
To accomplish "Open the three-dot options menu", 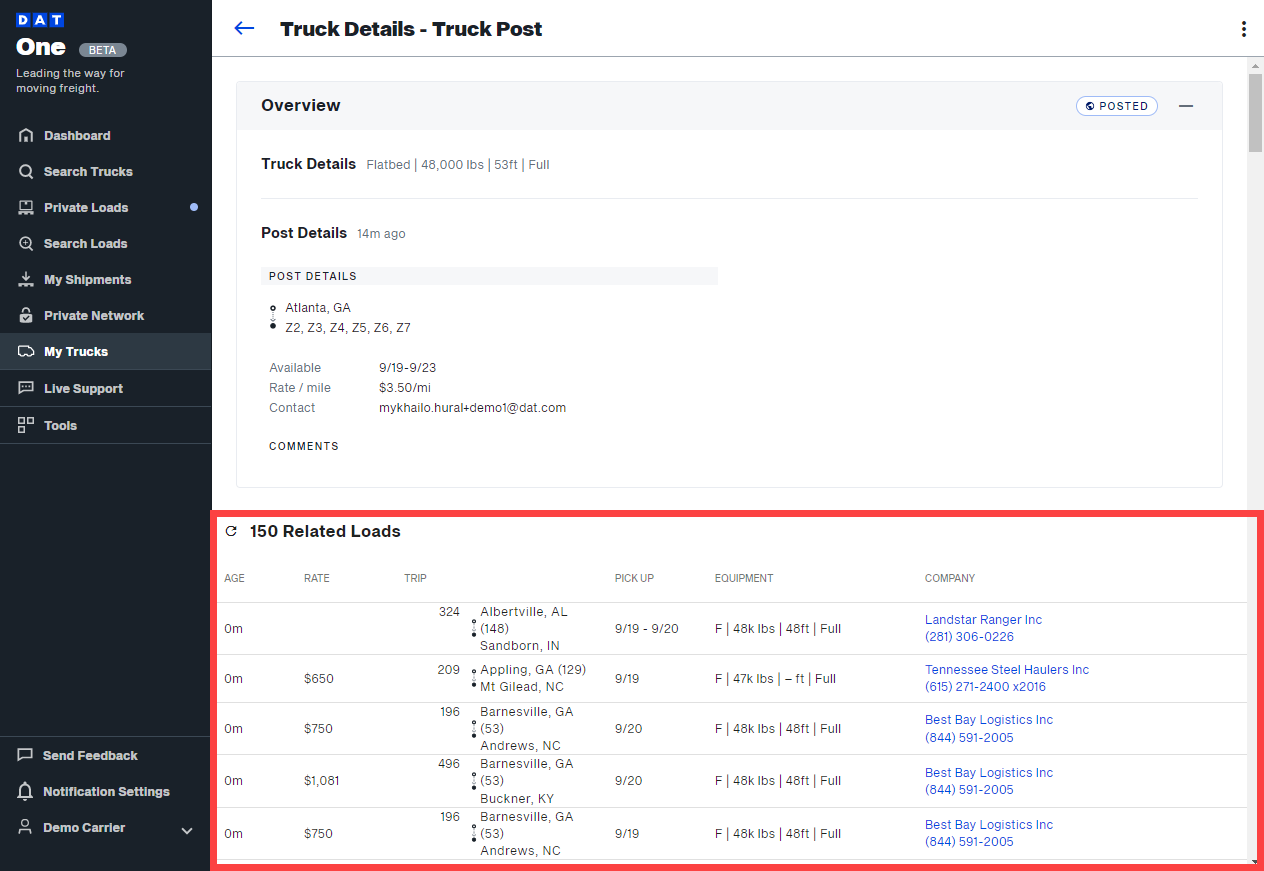I will click(1244, 29).
